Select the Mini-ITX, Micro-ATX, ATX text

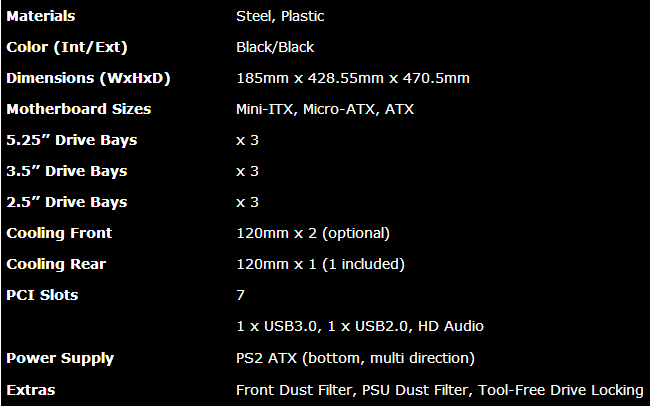[x=325, y=109]
